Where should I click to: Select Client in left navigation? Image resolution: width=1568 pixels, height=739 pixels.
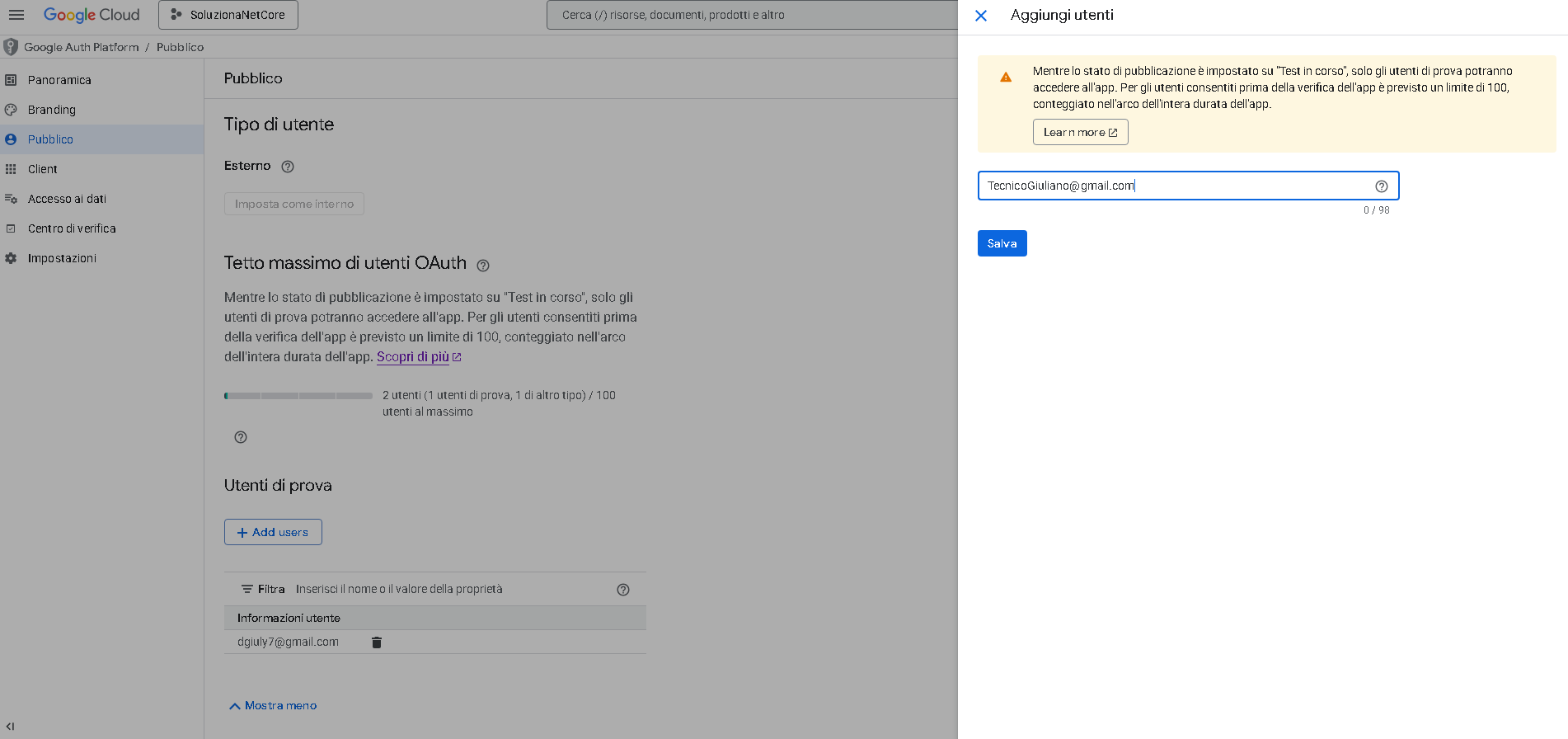pyautogui.click(x=43, y=169)
